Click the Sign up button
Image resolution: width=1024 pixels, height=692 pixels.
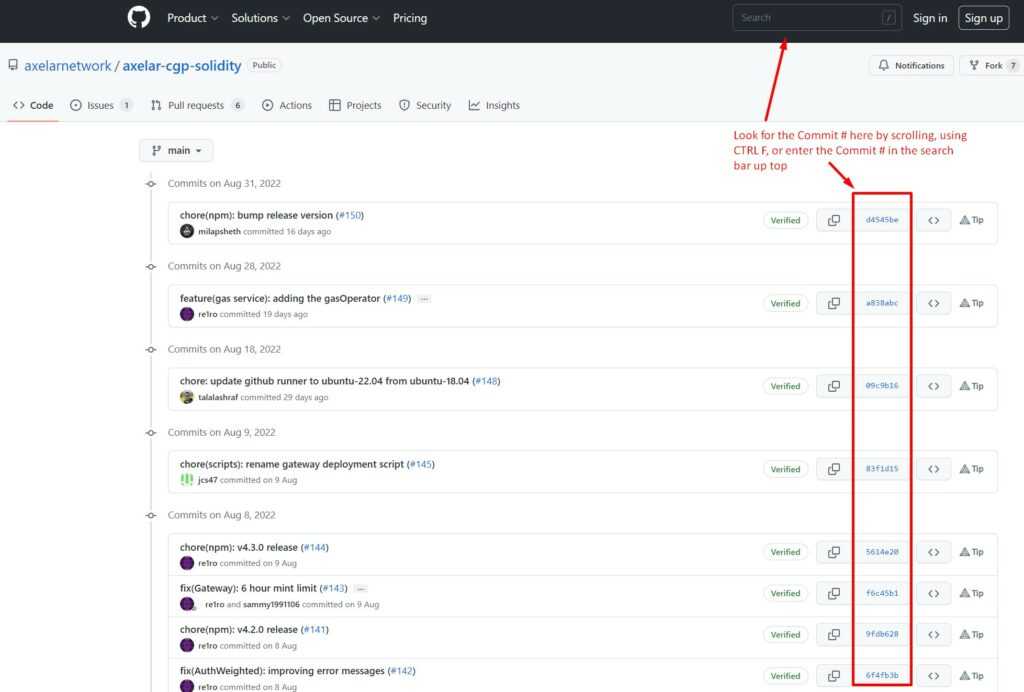[x=983, y=17]
